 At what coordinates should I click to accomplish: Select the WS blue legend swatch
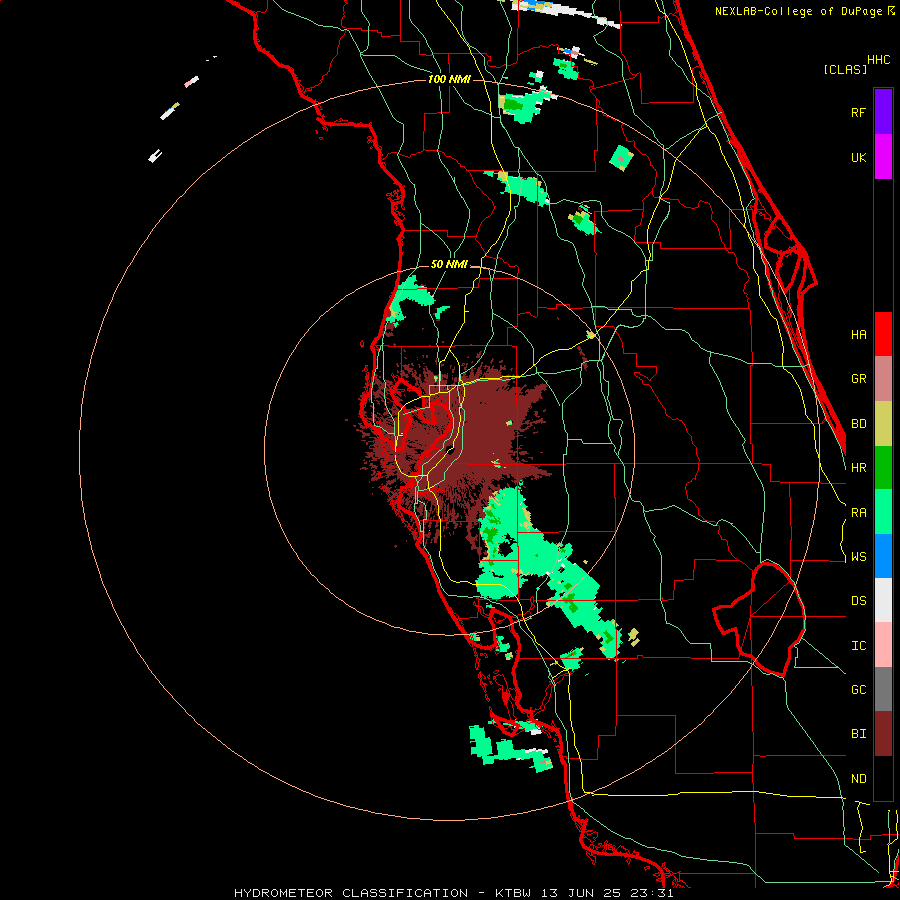tap(883, 556)
